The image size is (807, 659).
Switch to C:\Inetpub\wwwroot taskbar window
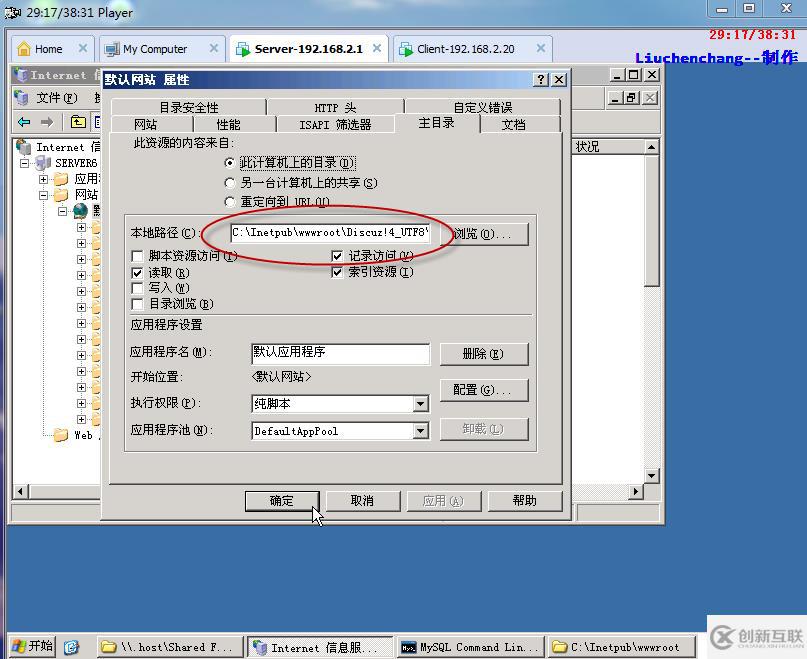[621, 647]
